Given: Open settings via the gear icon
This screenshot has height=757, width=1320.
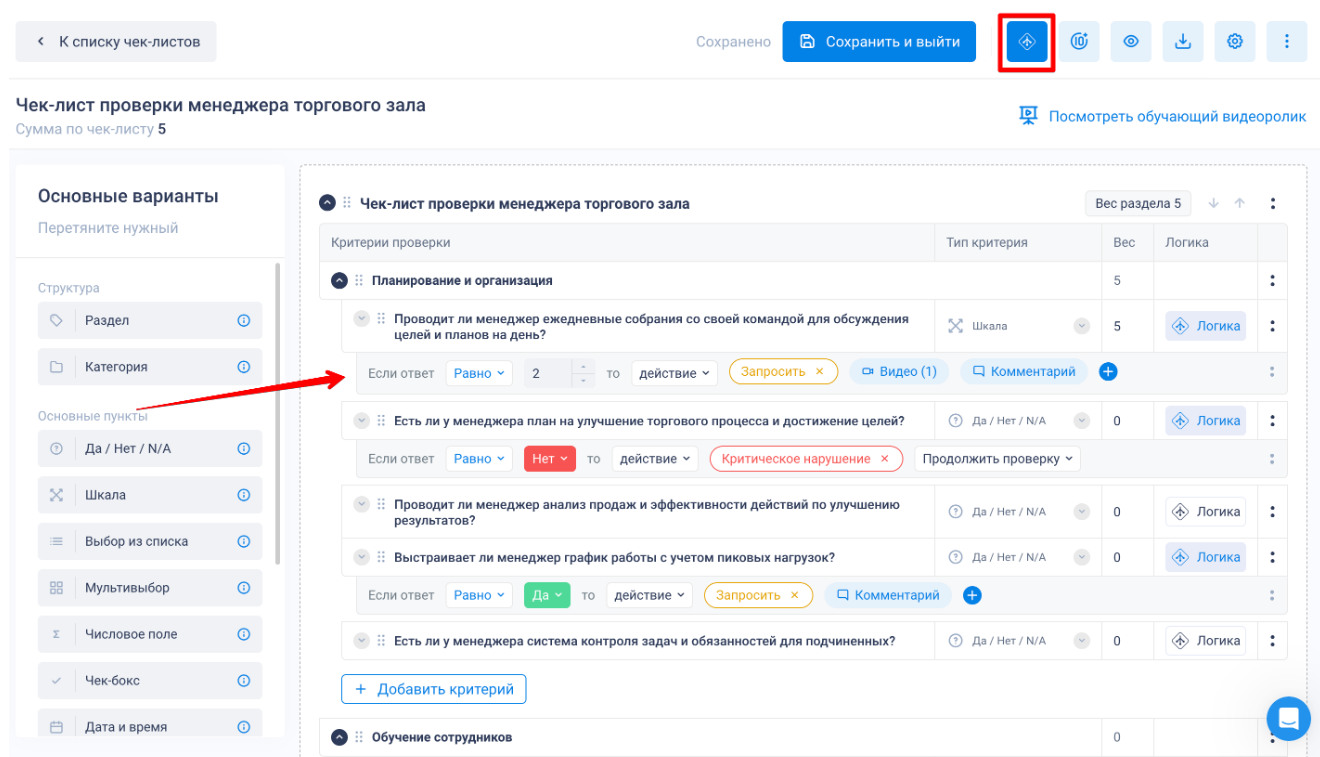Looking at the screenshot, I should coord(1235,42).
